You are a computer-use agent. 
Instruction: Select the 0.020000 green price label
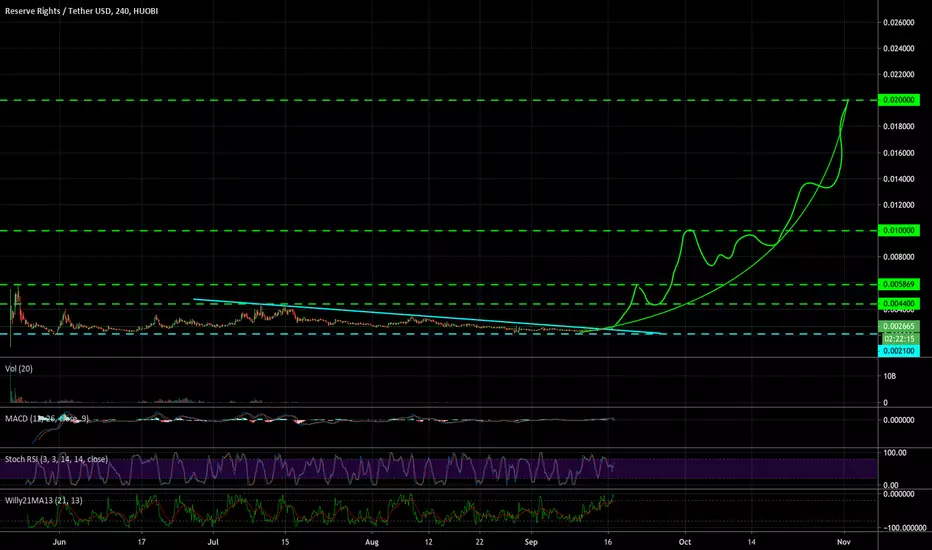point(898,100)
